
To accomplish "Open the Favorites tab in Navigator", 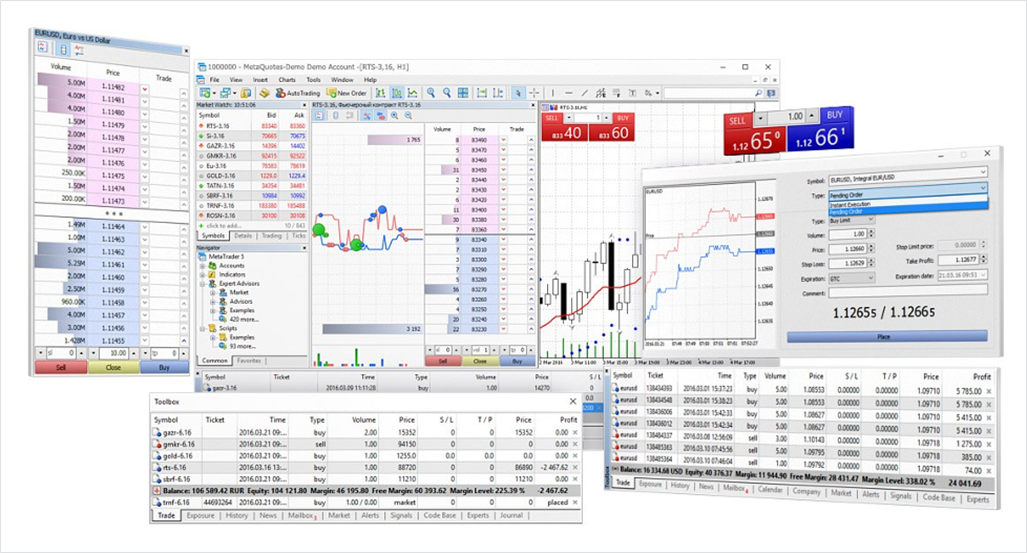I will pos(249,360).
